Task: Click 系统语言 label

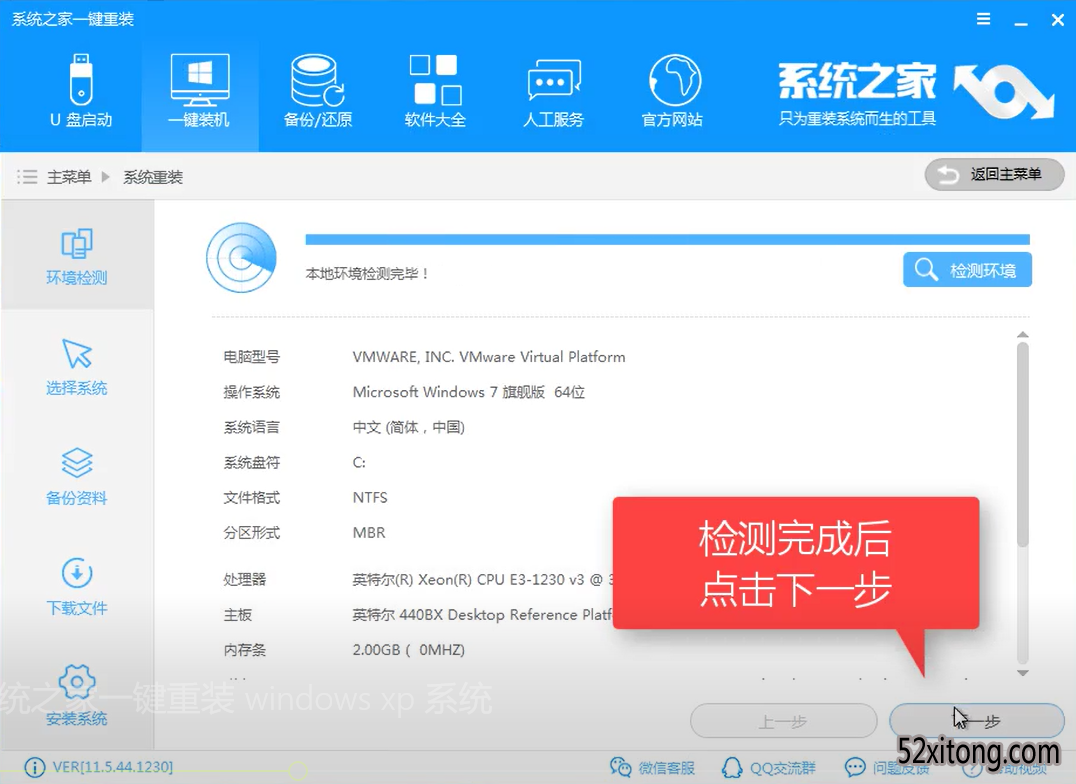Action: (251, 427)
